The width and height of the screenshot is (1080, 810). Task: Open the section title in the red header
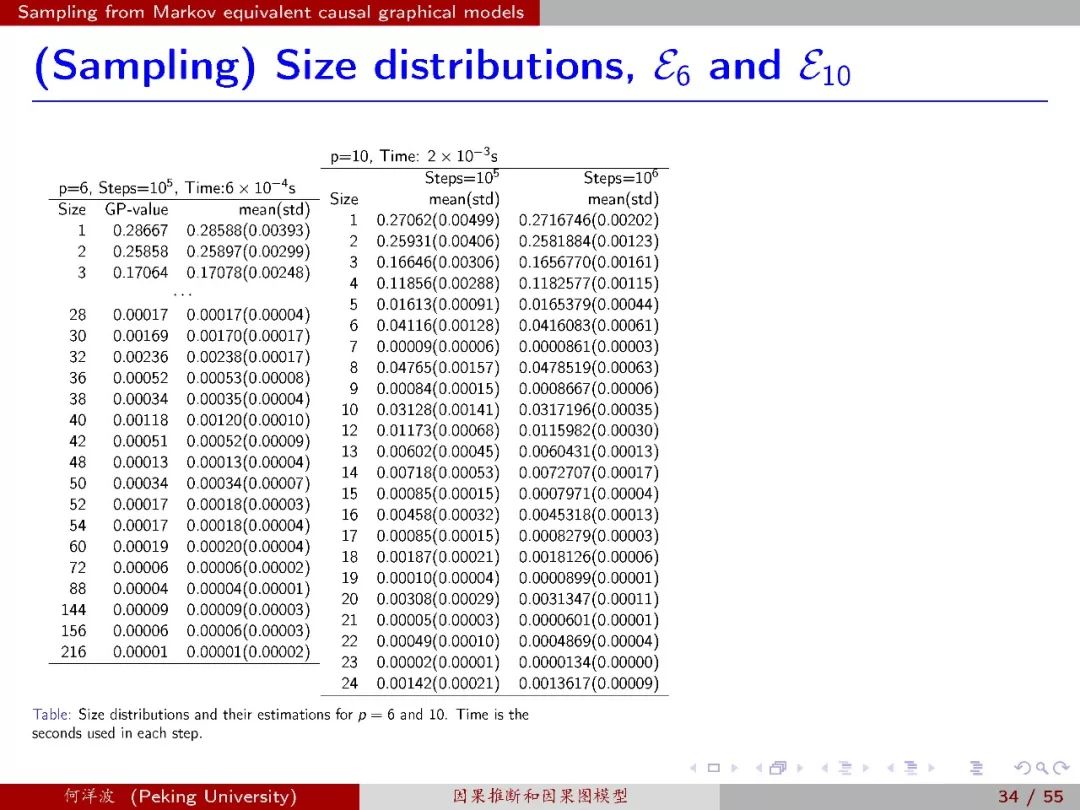(x=270, y=12)
